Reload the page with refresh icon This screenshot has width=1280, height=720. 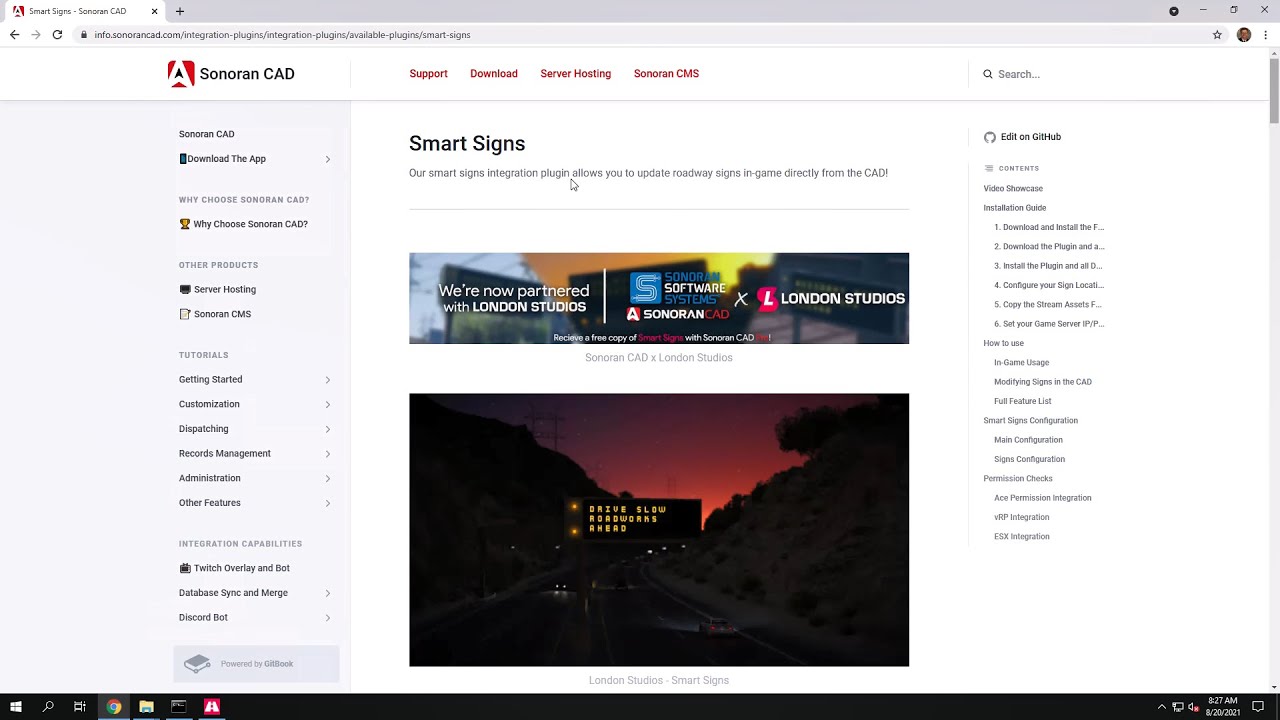[57, 35]
